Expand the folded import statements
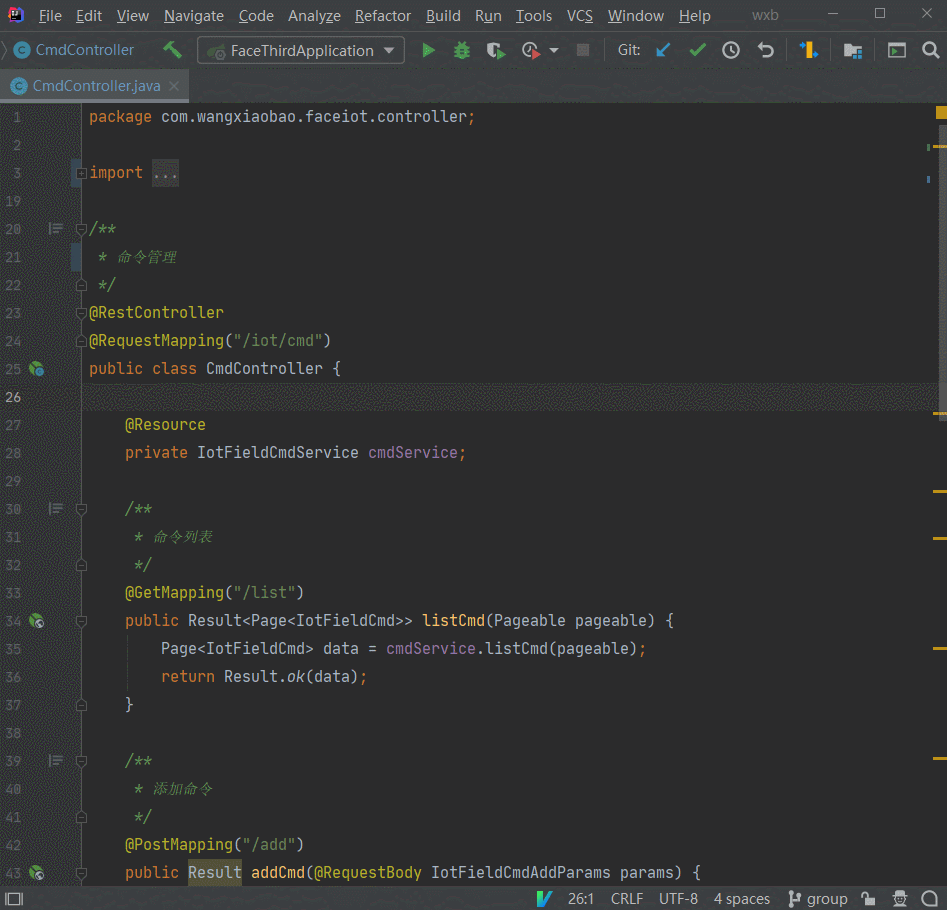Screen dimensions: 947x910 (x=81, y=173)
